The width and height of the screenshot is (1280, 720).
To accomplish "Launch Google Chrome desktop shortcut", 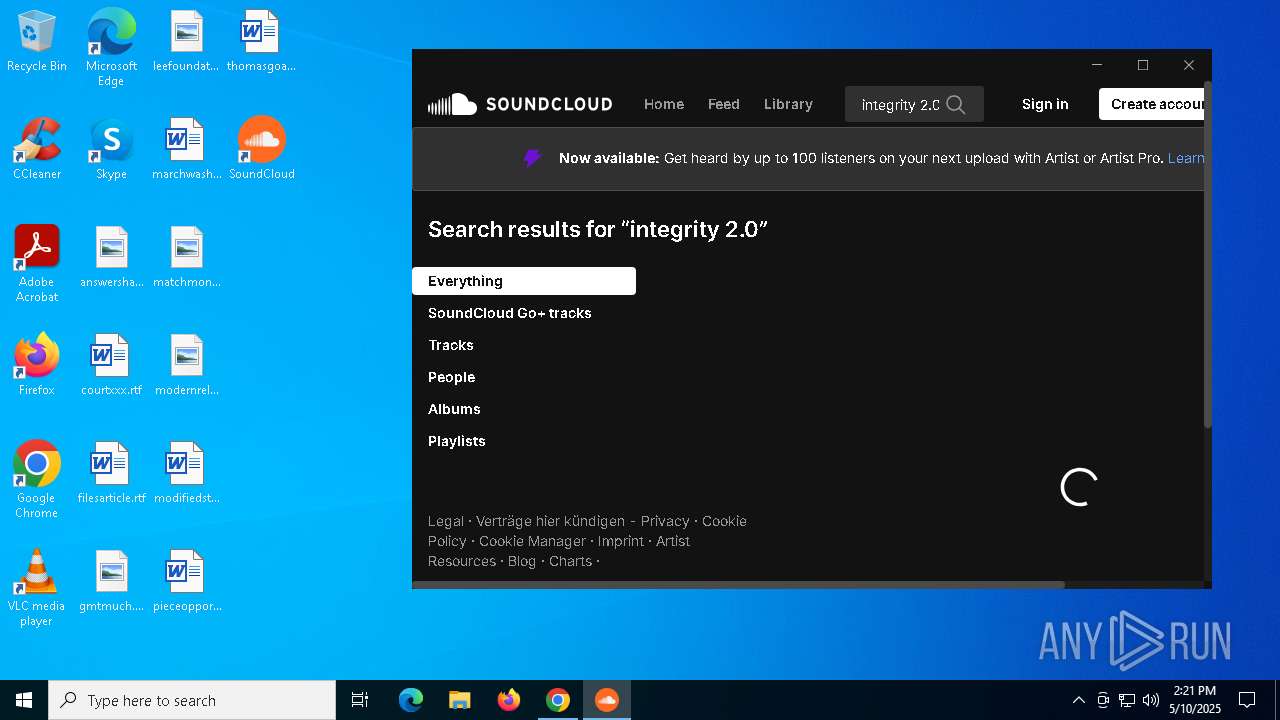I will click(x=37, y=480).
